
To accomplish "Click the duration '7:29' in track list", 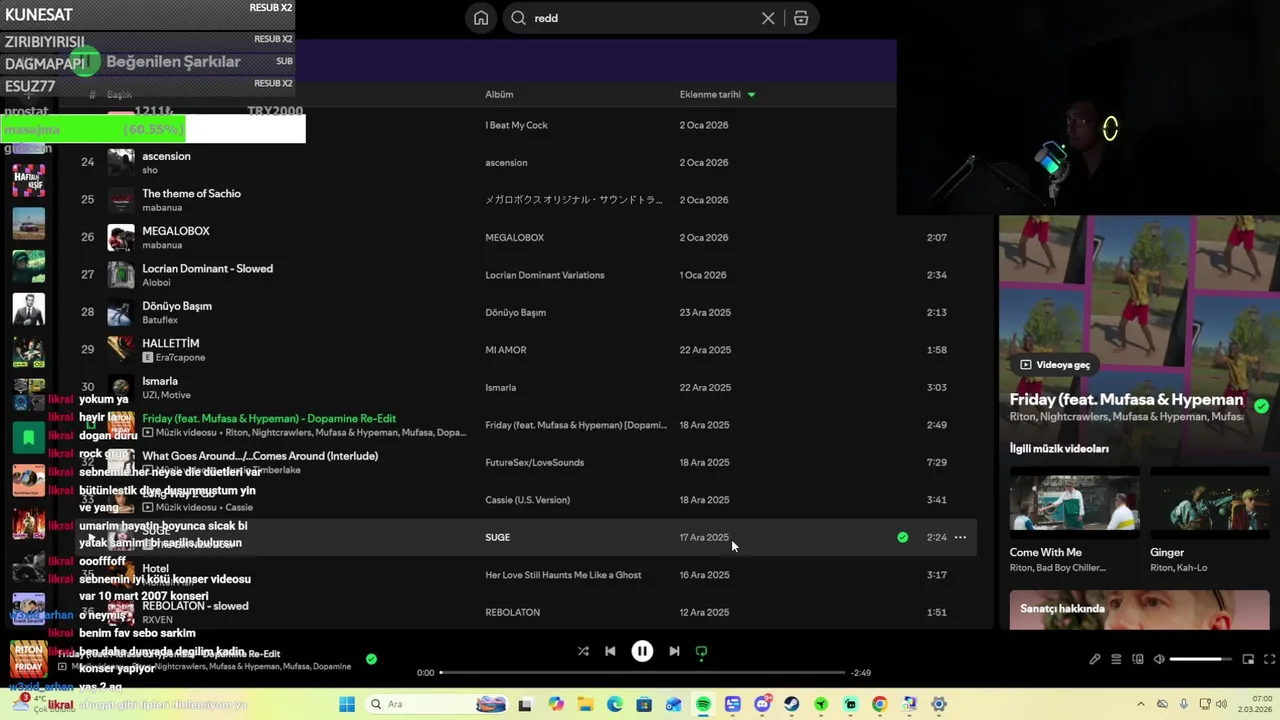I will coord(936,462).
